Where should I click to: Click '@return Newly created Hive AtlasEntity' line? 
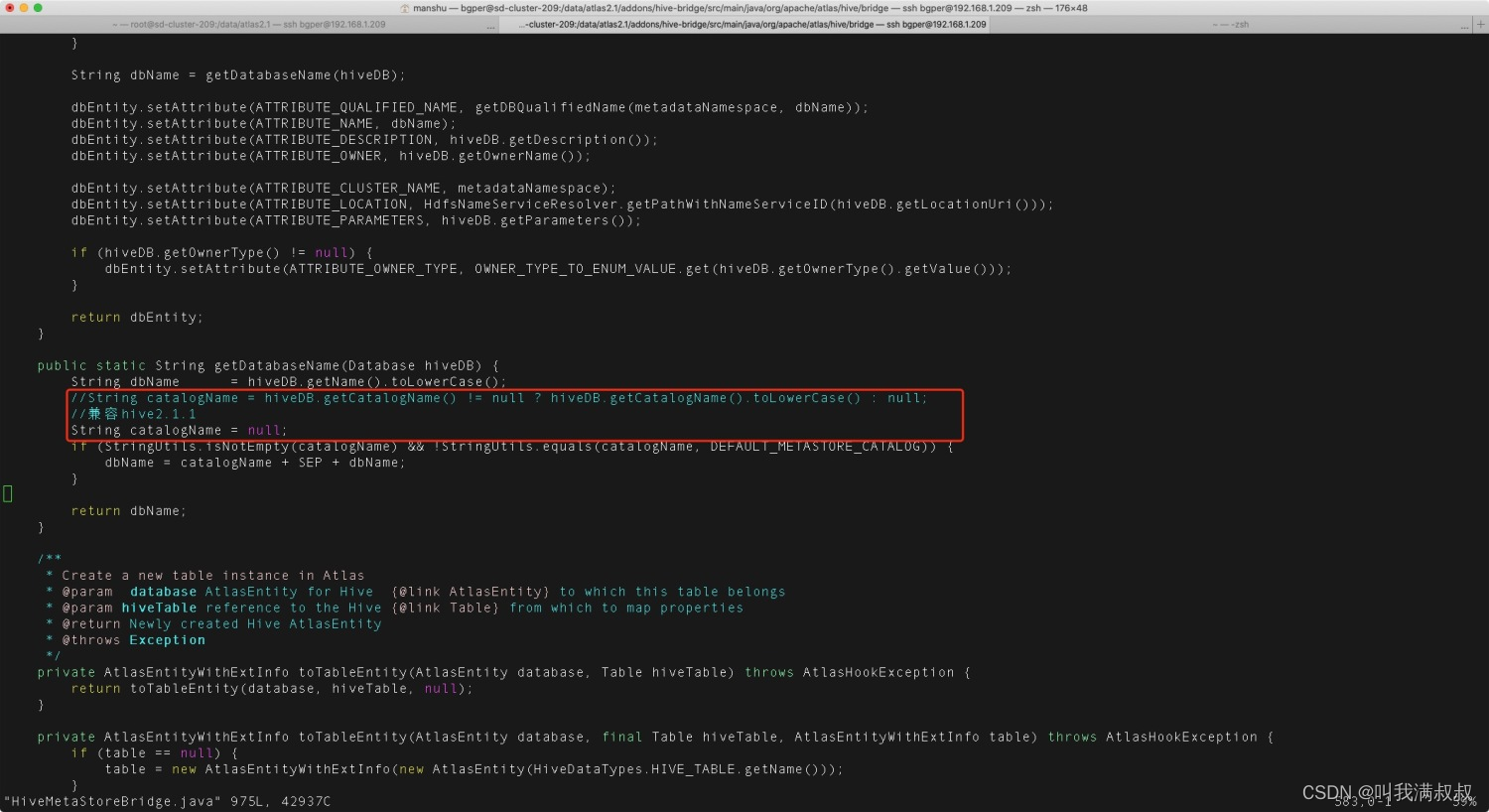[213, 624]
